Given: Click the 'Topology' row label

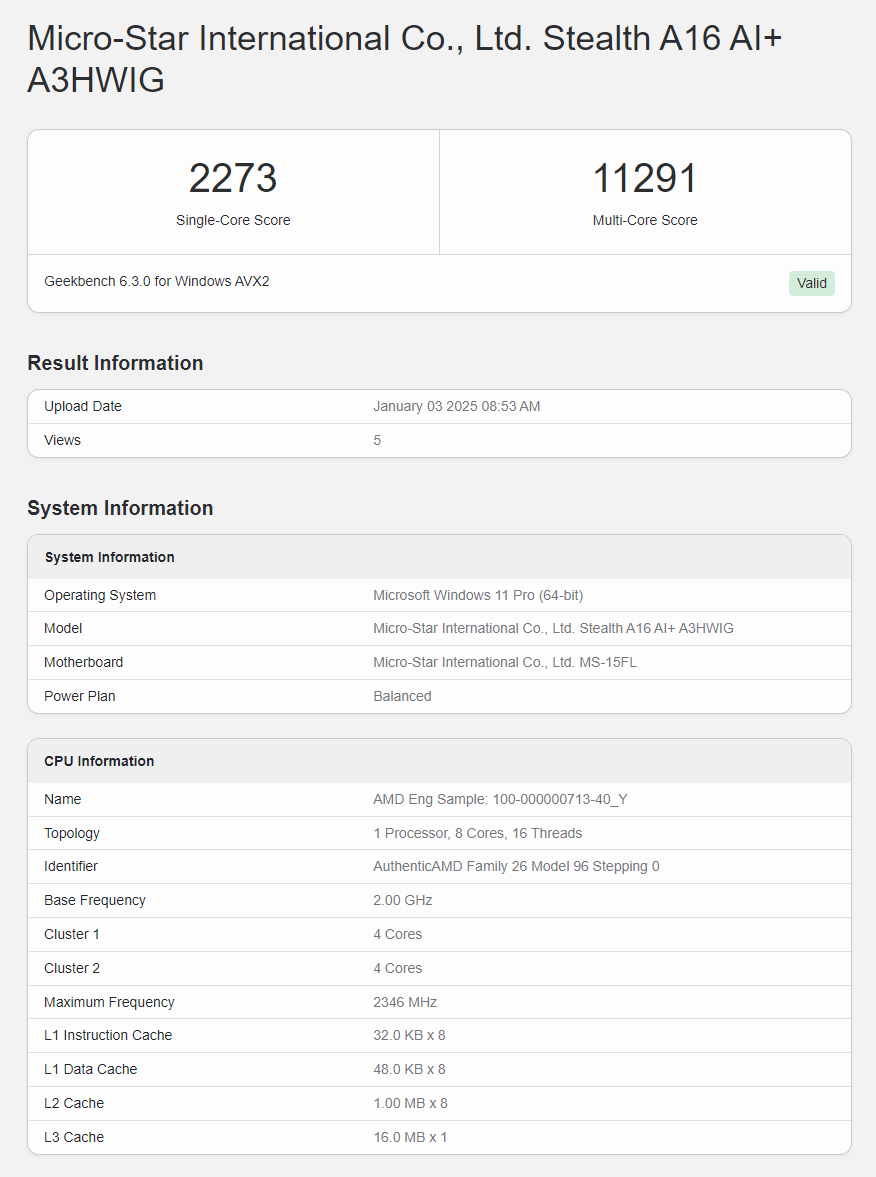Looking at the screenshot, I should pos(71,833).
